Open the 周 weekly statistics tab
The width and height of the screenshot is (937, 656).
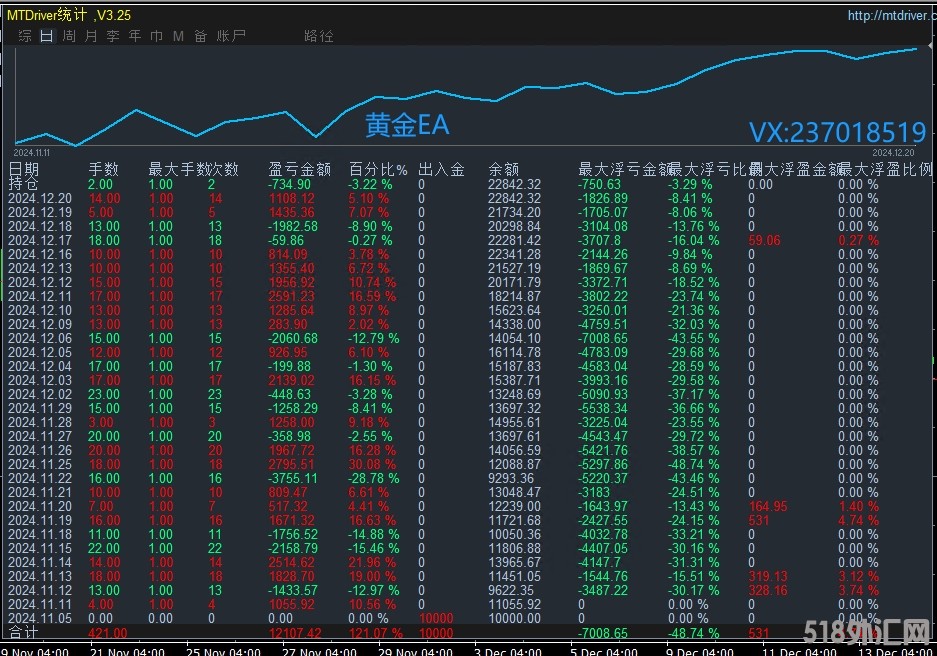69,36
